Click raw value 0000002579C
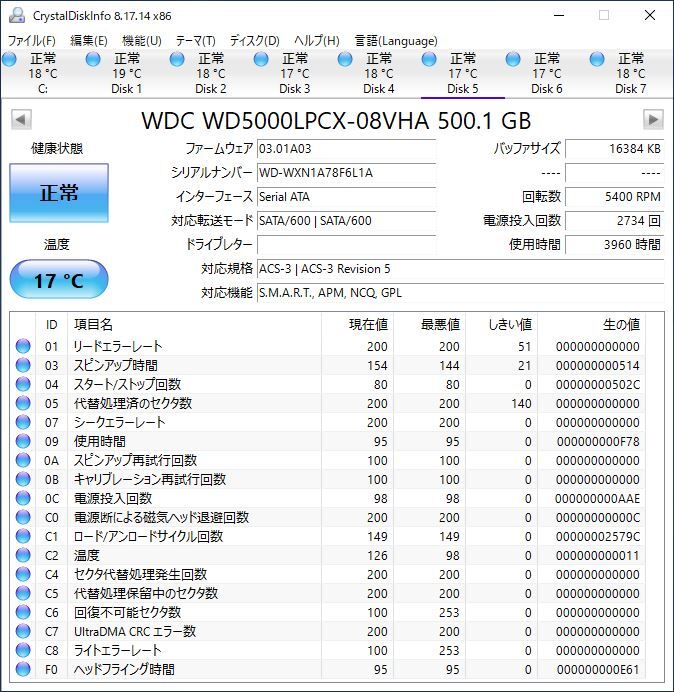The image size is (674, 692). pyautogui.click(x=598, y=537)
